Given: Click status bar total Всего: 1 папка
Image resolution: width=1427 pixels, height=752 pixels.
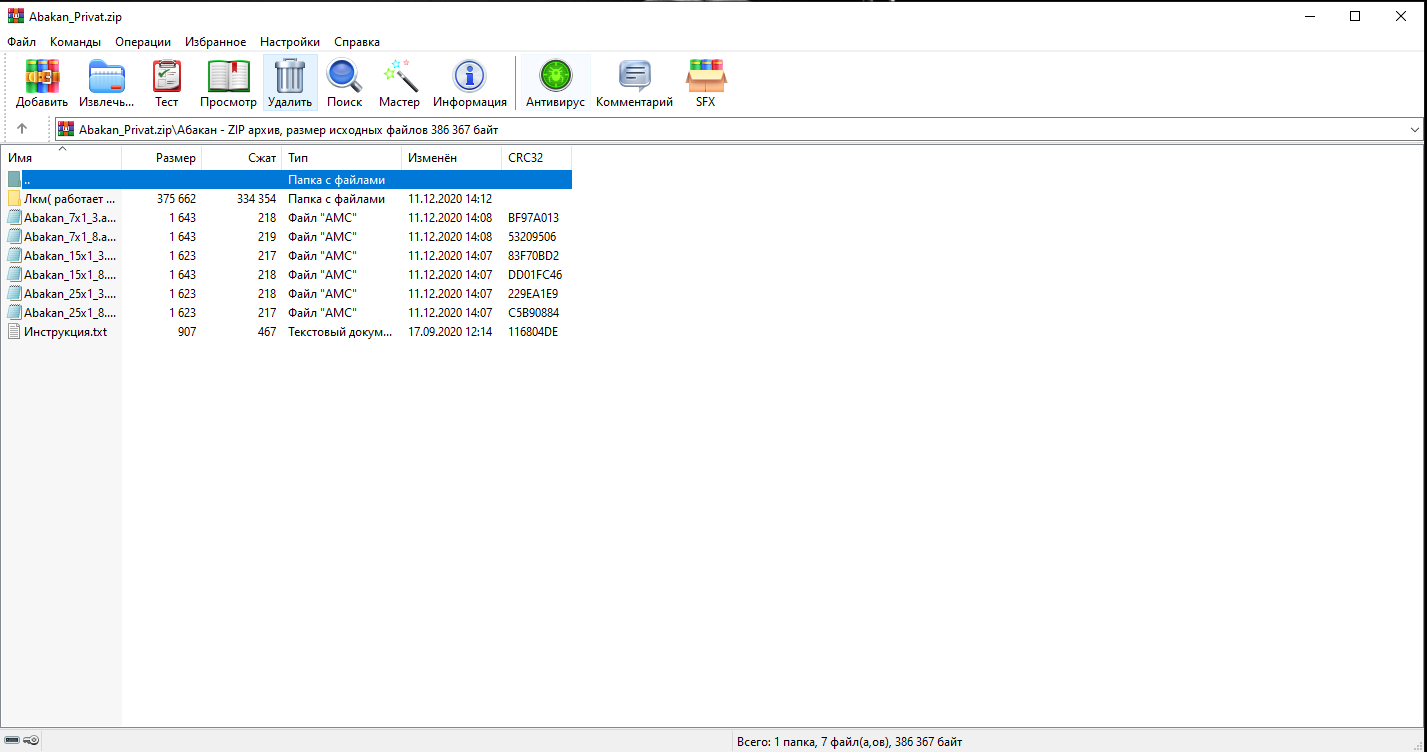Looking at the screenshot, I should click(x=850, y=741).
